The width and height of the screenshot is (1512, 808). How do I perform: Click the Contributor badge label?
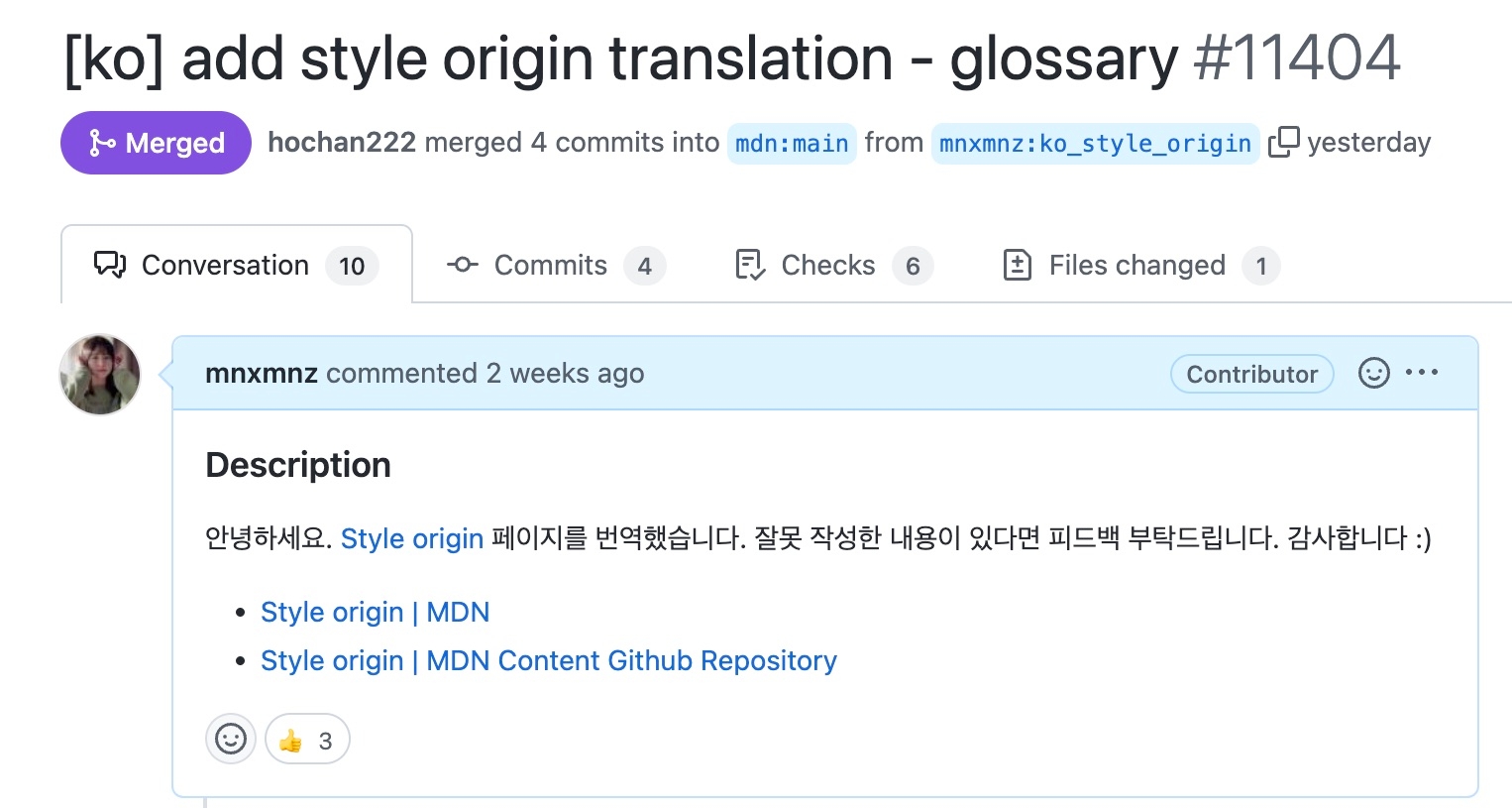point(1251,374)
